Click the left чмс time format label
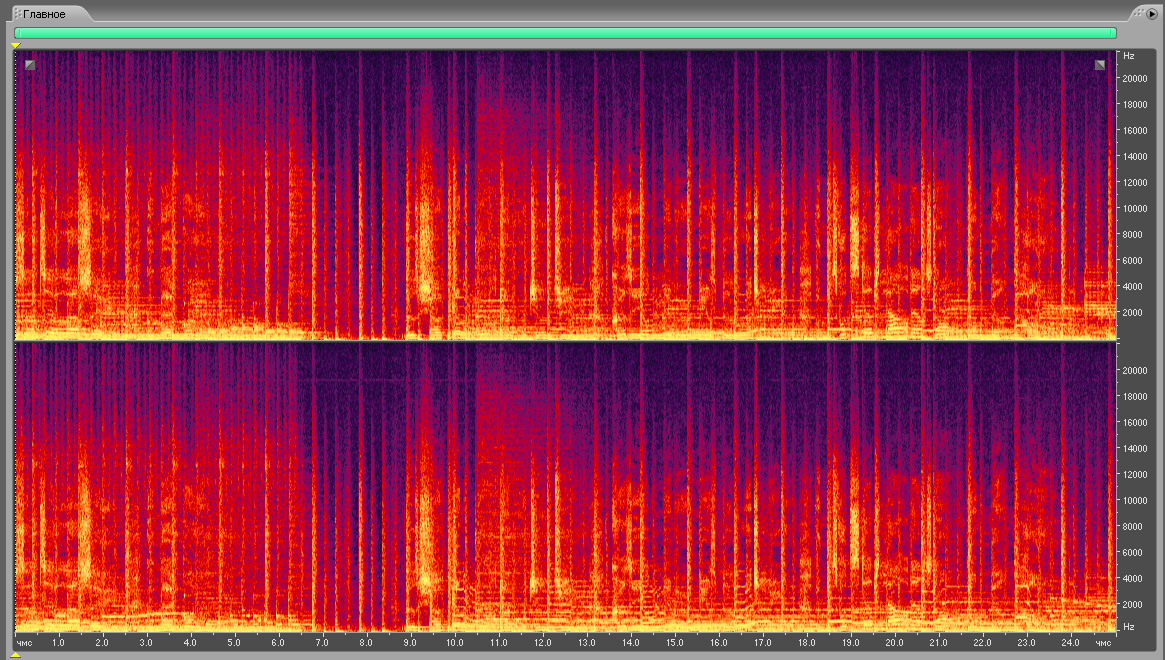This screenshot has width=1165, height=660. [25, 643]
